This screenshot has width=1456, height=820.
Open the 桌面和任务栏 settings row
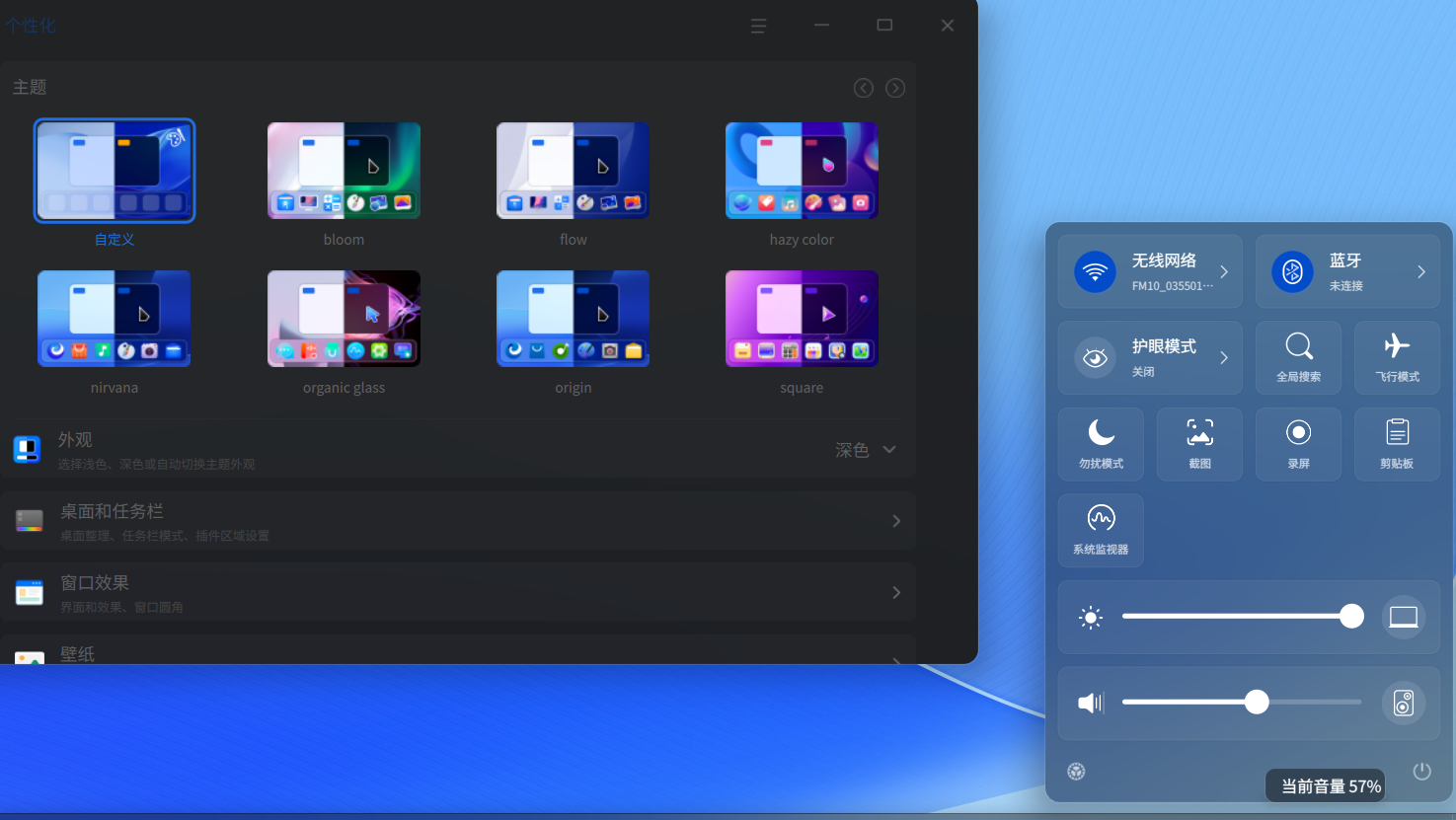(458, 521)
